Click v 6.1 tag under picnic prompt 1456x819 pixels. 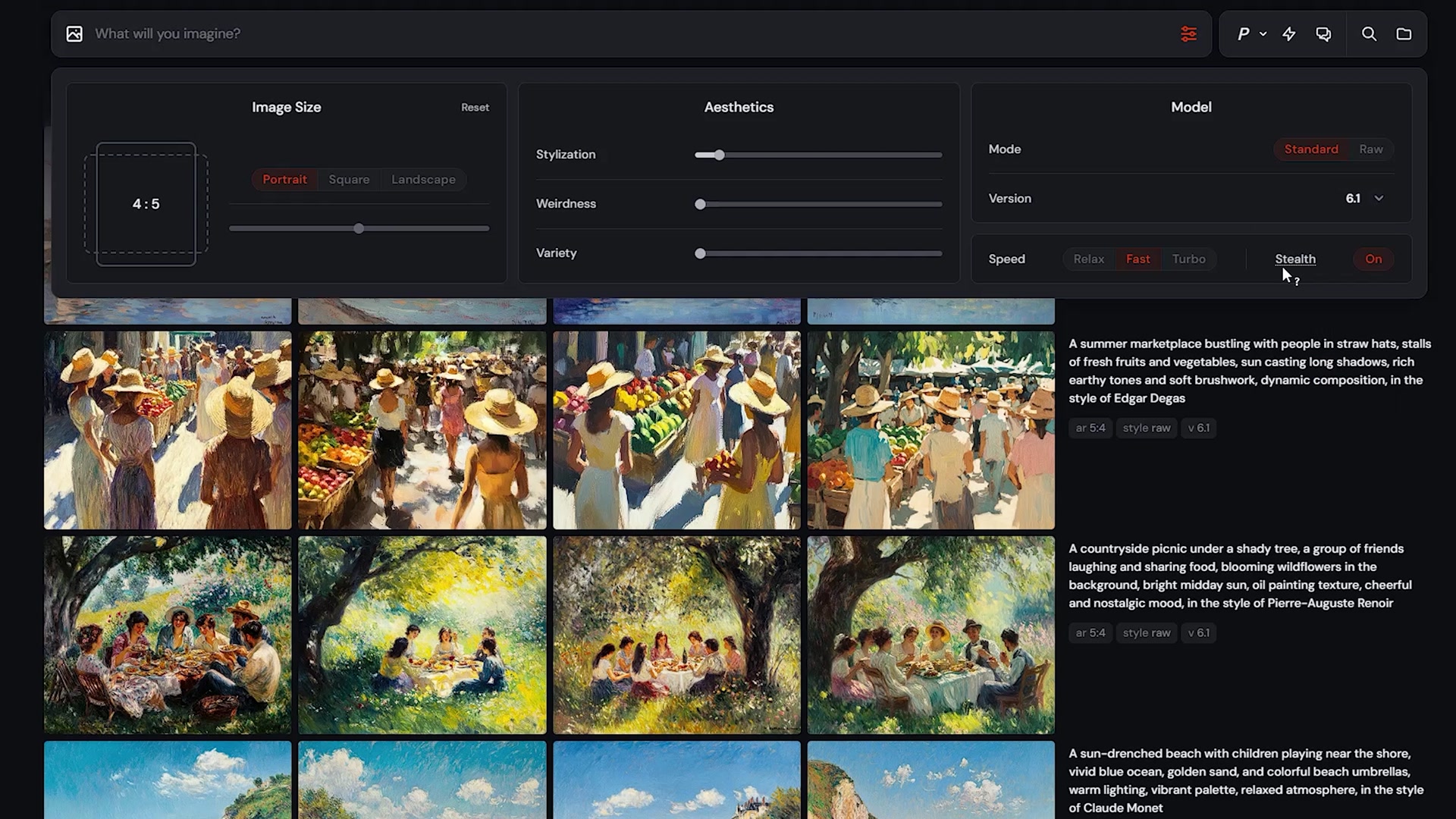[1199, 633]
